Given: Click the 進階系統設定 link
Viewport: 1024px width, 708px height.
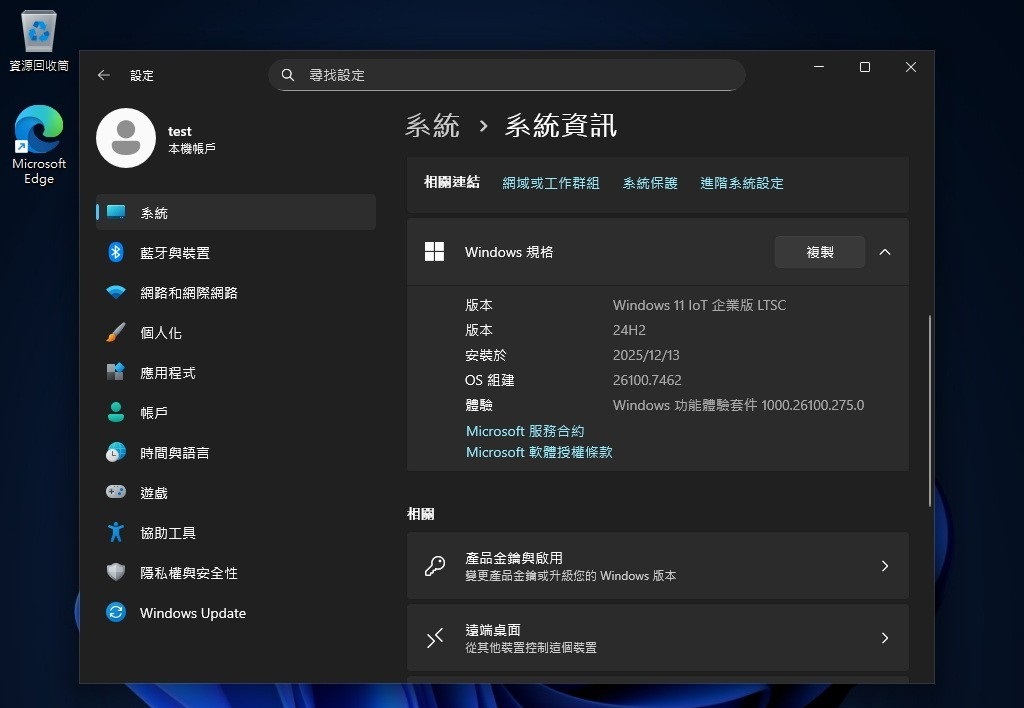Looking at the screenshot, I should tap(741, 183).
